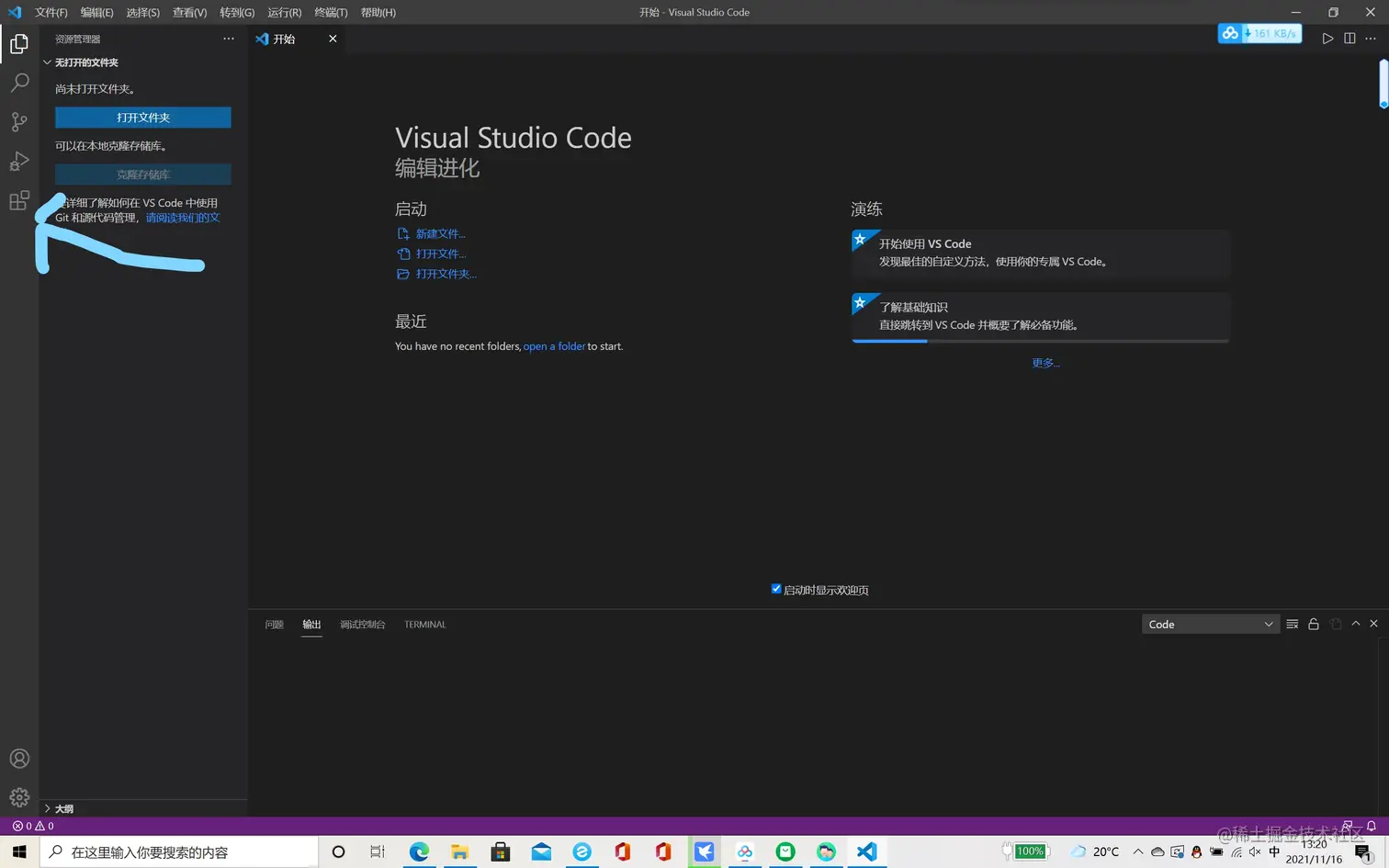This screenshot has height=868, width=1389.
Task: Switch to the 输出 panel tab
Action: [312, 625]
